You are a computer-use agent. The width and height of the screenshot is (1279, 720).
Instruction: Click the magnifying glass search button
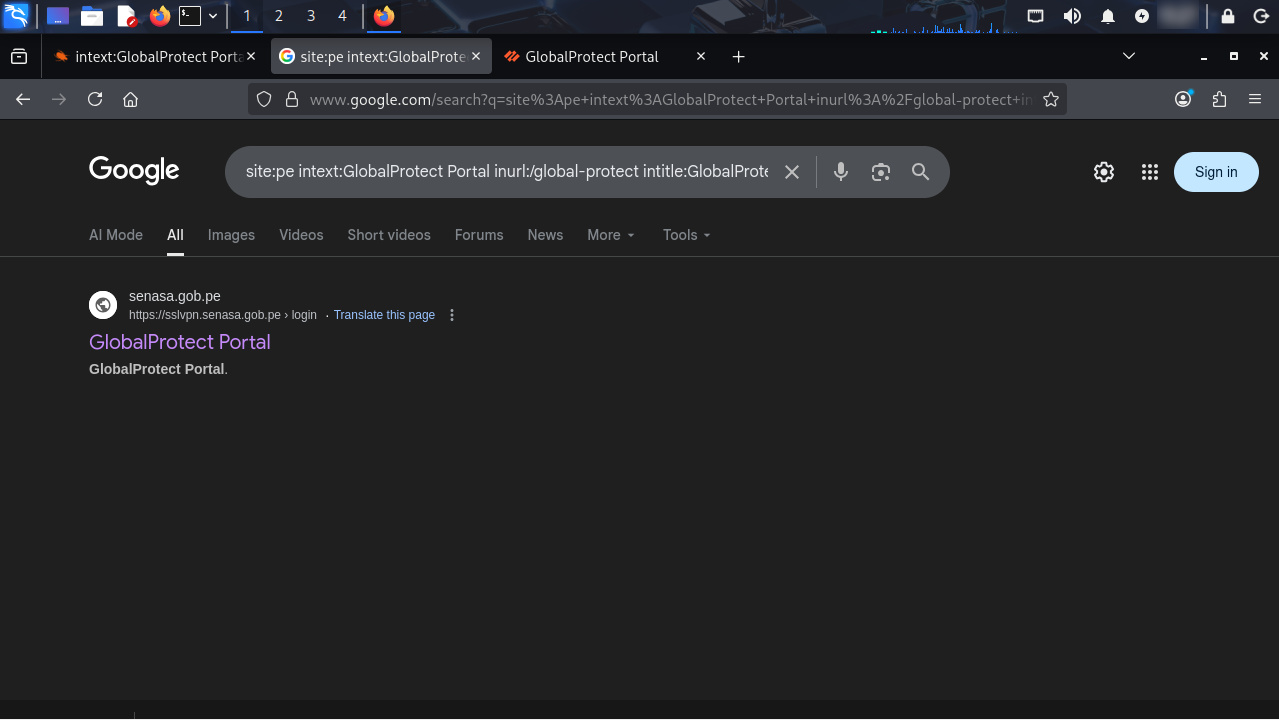click(x=921, y=172)
